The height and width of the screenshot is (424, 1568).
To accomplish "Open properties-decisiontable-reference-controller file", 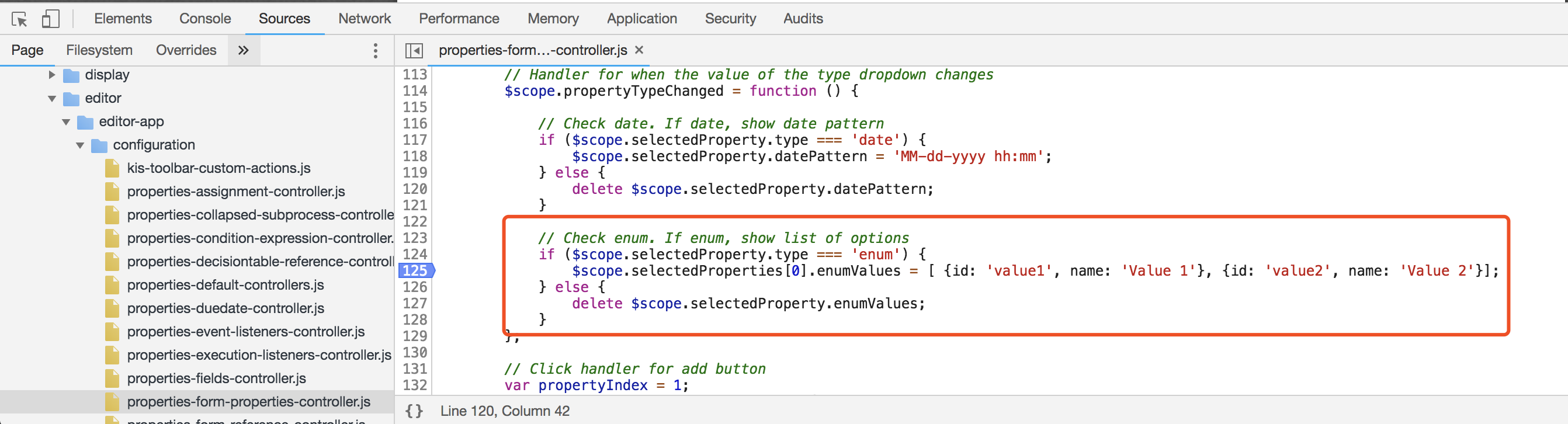I will [x=261, y=262].
